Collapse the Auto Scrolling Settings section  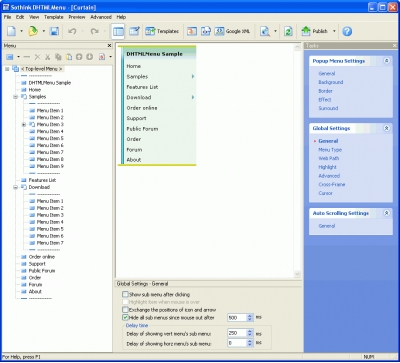pyautogui.click(x=386, y=213)
